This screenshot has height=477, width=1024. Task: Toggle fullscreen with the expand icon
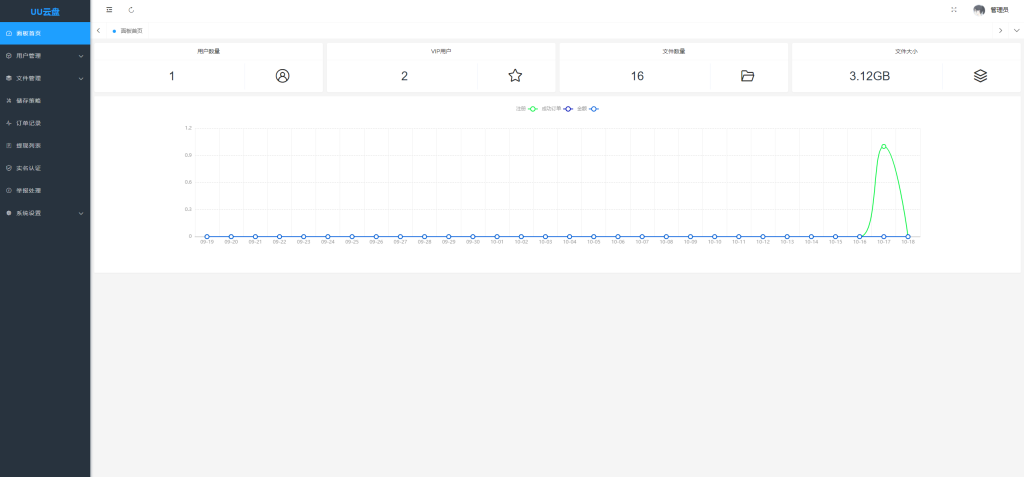(x=954, y=10)
